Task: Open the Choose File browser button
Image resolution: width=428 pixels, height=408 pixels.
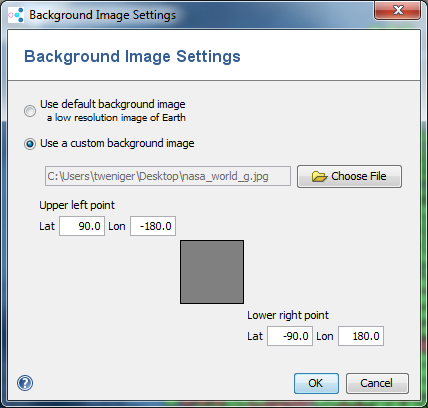Action: point(349,176)
